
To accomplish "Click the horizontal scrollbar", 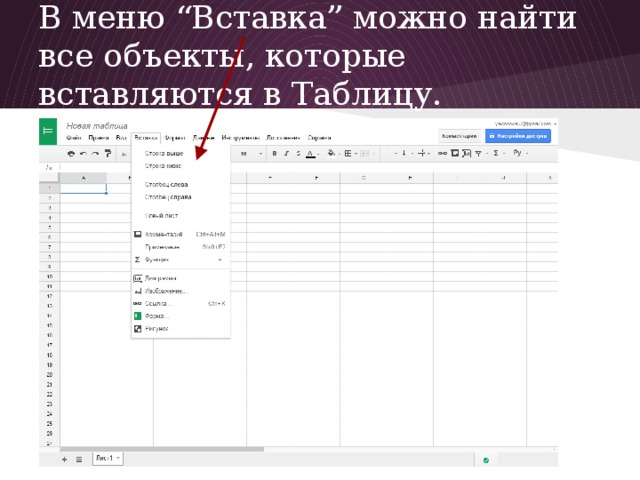I will pyautogui.click(x=162, y=449).
